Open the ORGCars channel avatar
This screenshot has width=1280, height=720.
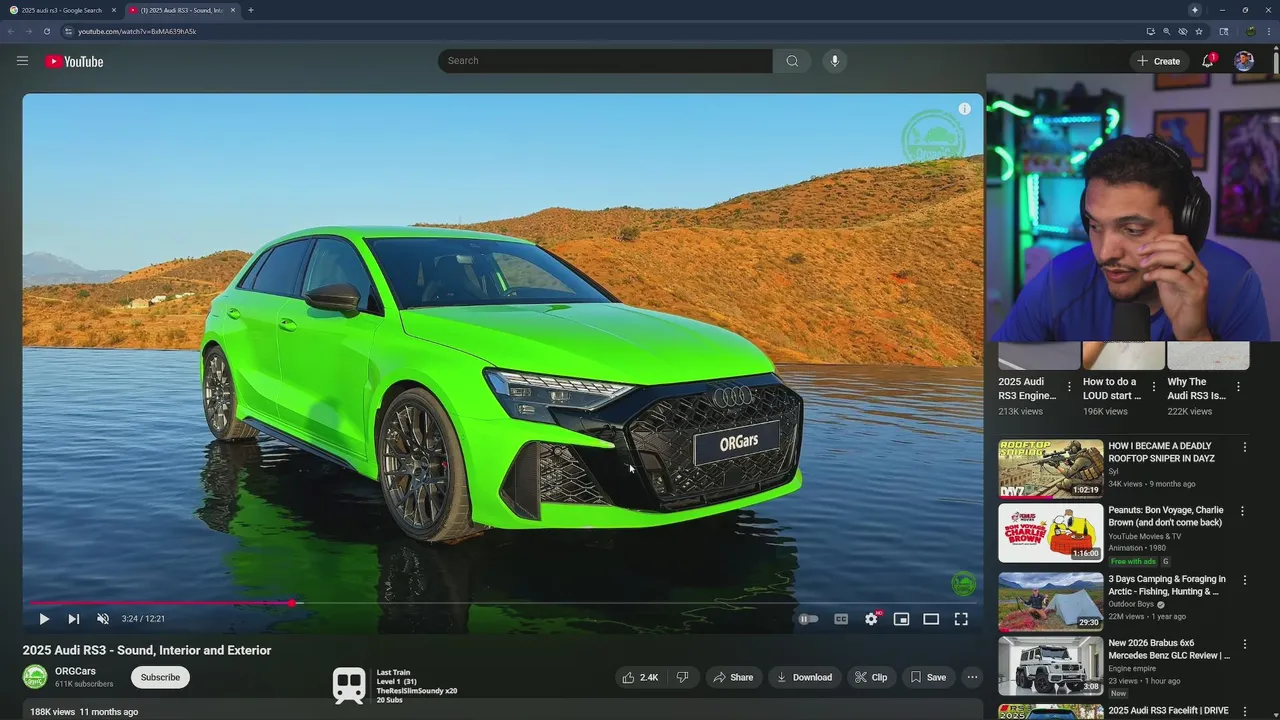35,677
